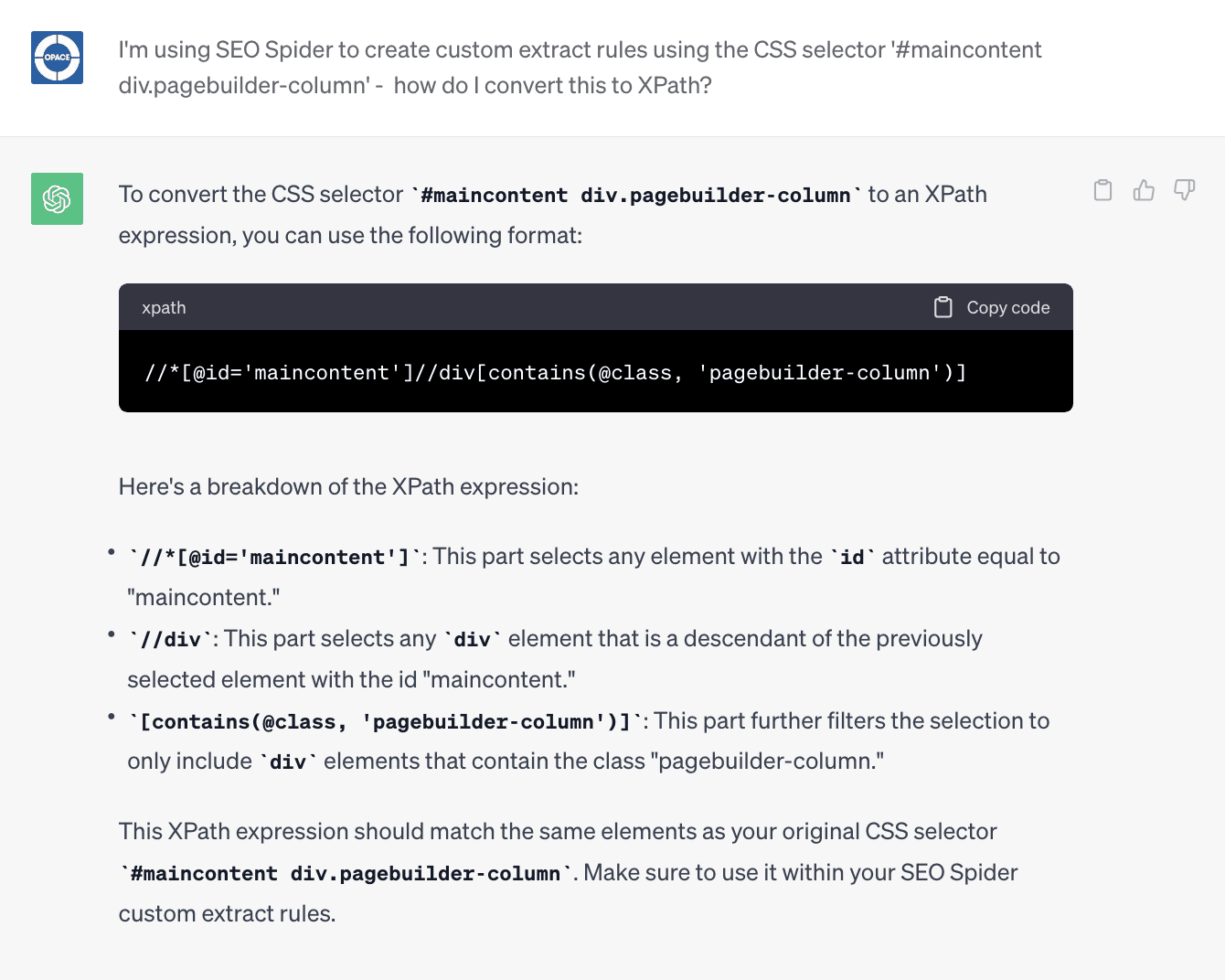Click the thumbs down icon on the response
Screen dimensions: 1225x980
1184,190
